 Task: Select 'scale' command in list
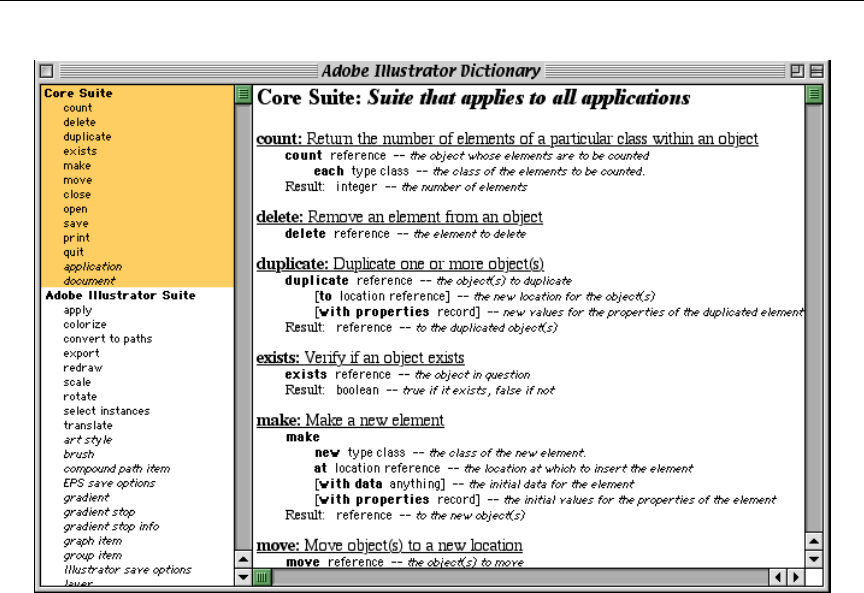[77, 382]
